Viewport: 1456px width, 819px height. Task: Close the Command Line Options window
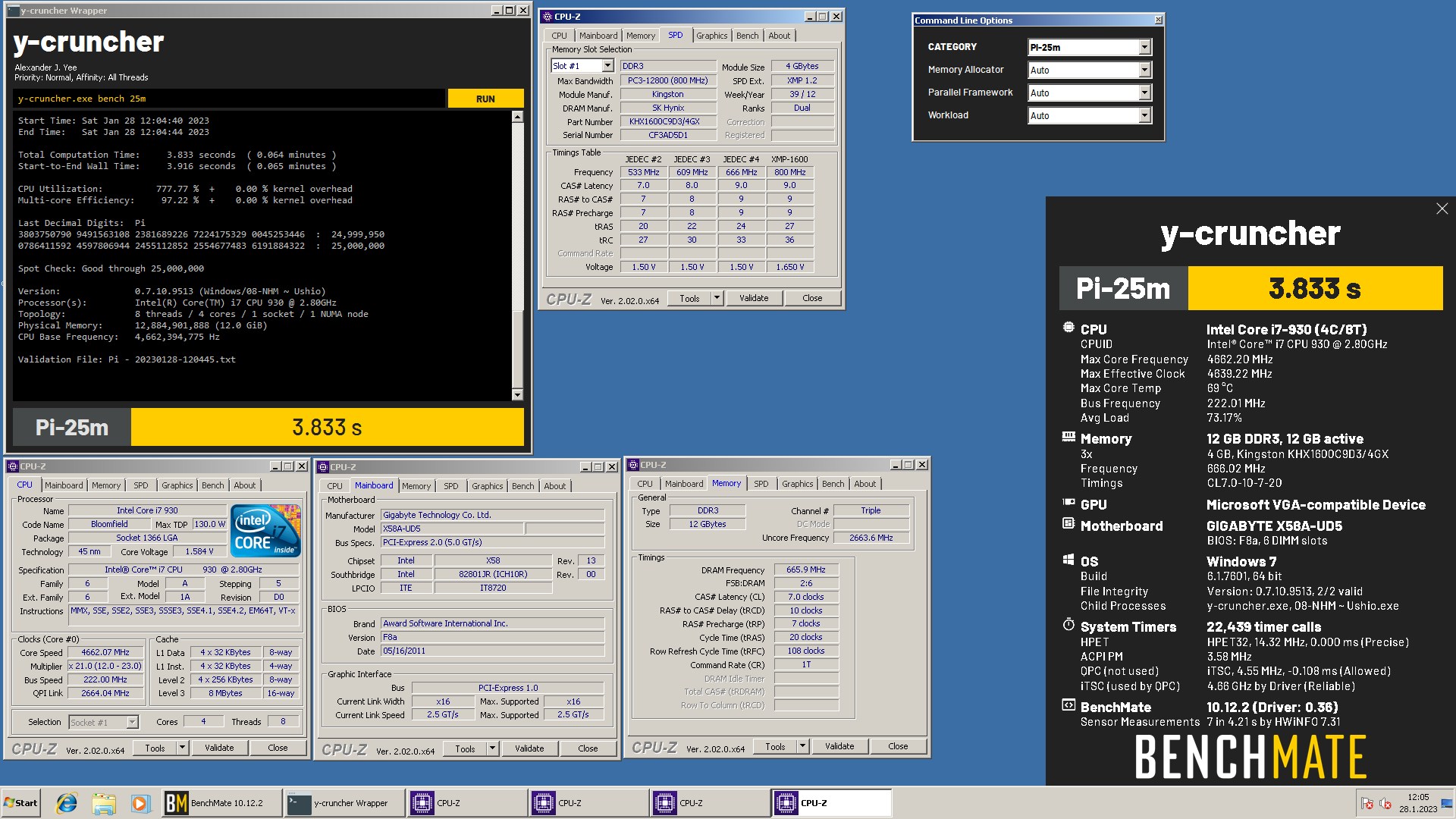click(x=1158, y=20)
